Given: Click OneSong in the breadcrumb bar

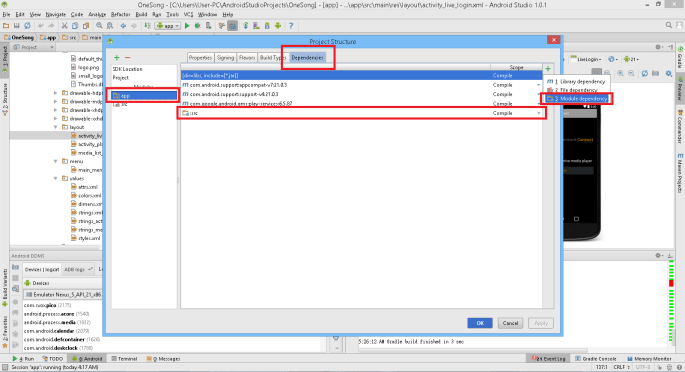Looking at the screenshot, I should point(19,38).
